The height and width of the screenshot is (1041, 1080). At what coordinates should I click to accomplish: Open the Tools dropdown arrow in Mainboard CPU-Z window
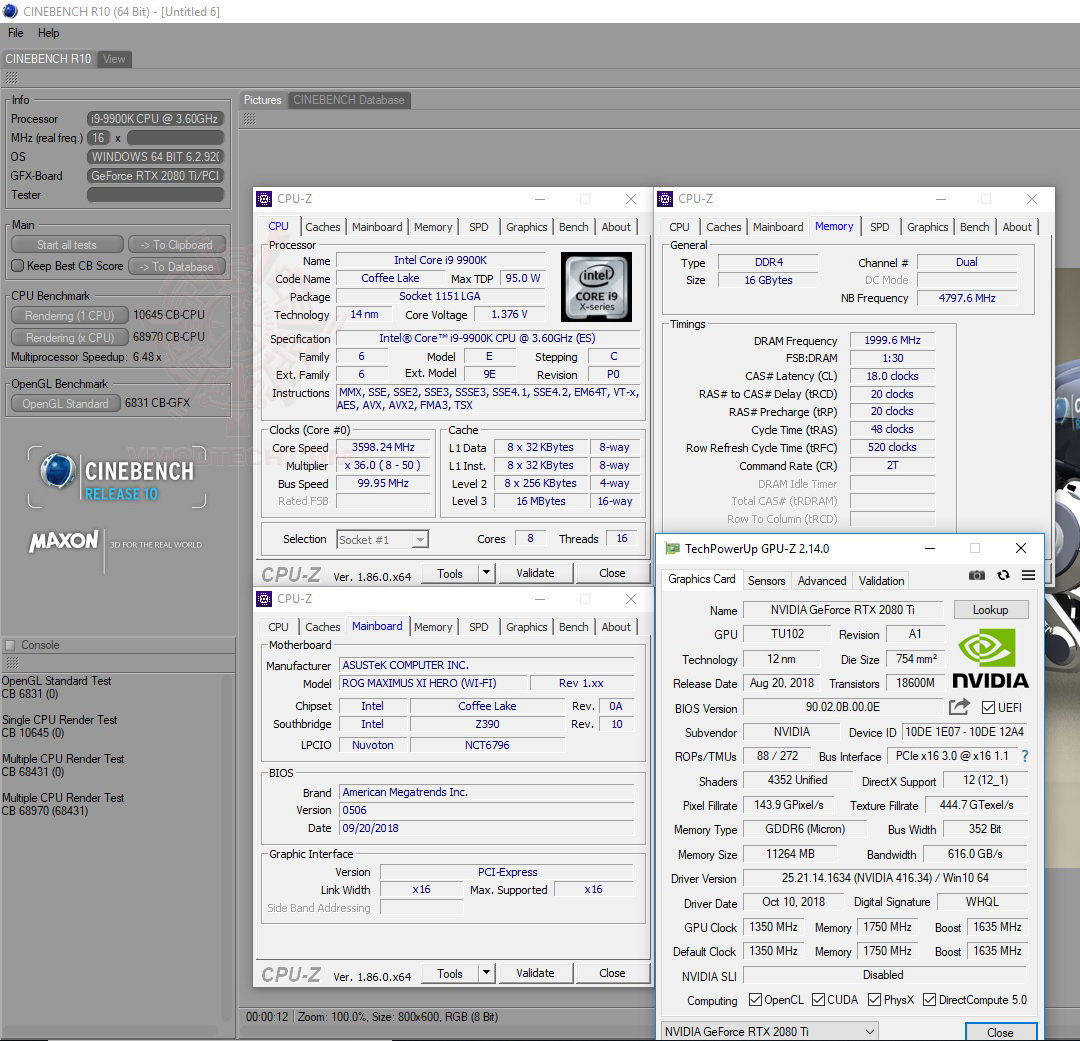[486, 973]
